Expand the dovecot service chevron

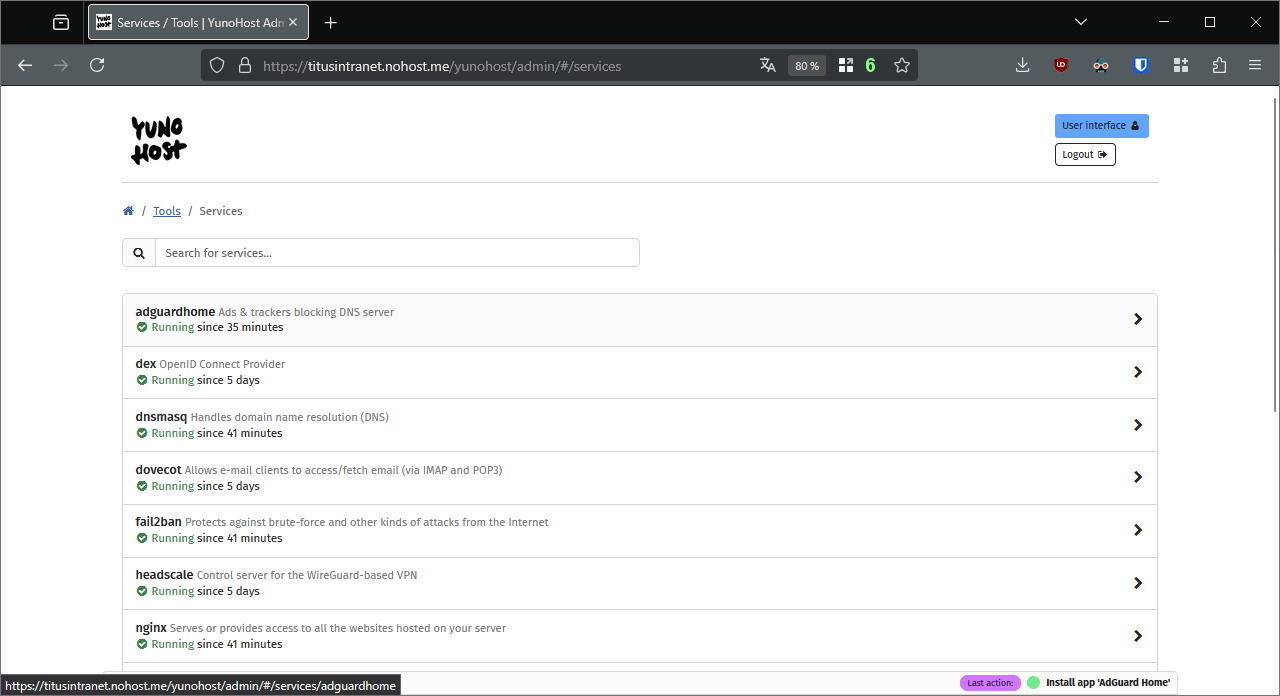coord(1137,477)
